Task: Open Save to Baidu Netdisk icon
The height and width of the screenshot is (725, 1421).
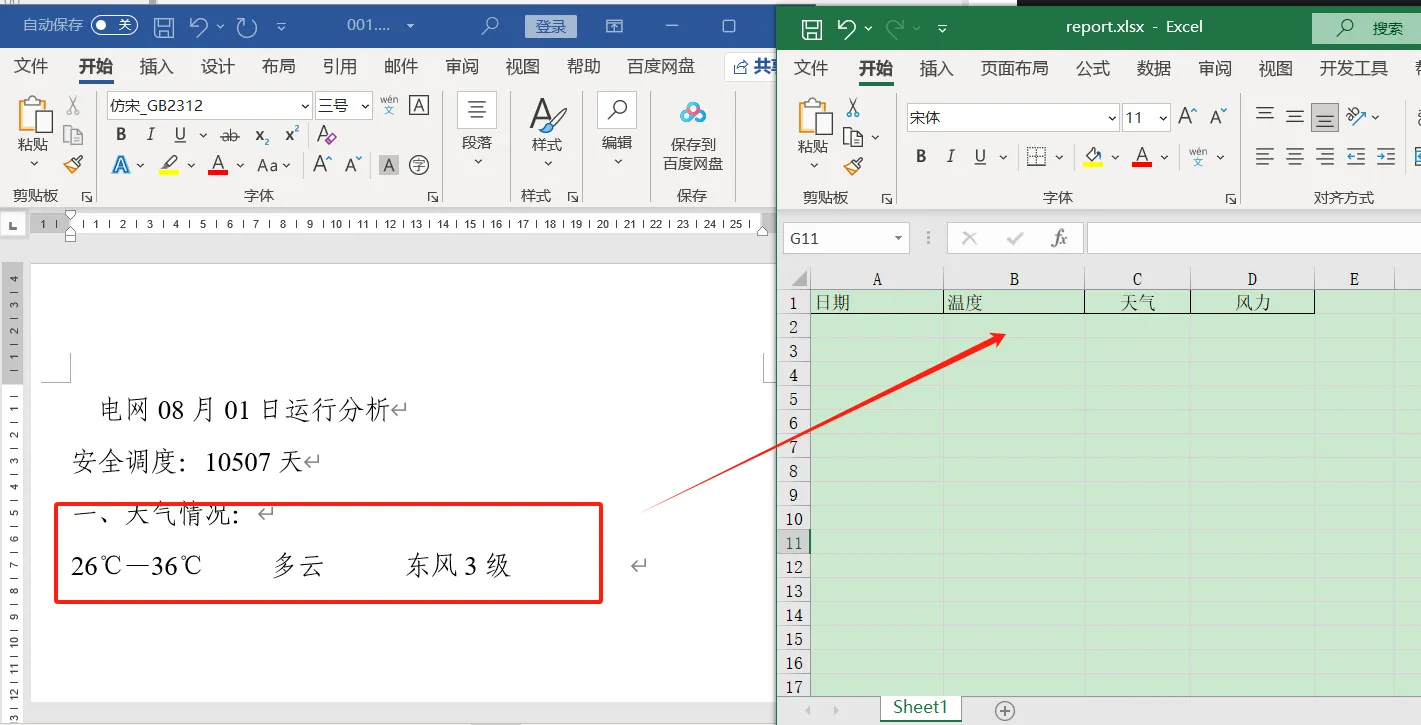Action: pyautogui.click(x=692, y=136)
